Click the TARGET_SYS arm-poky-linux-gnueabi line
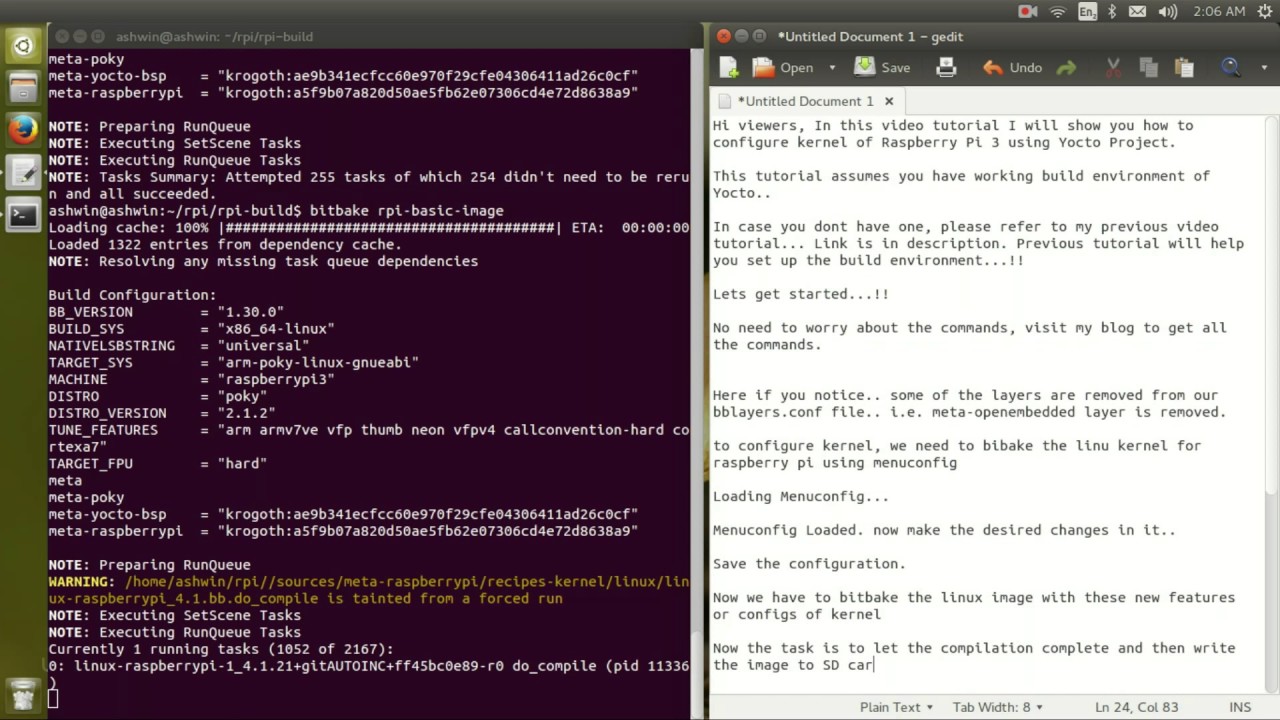This screenshot has height=720, width=1280. tap(234, 362)
